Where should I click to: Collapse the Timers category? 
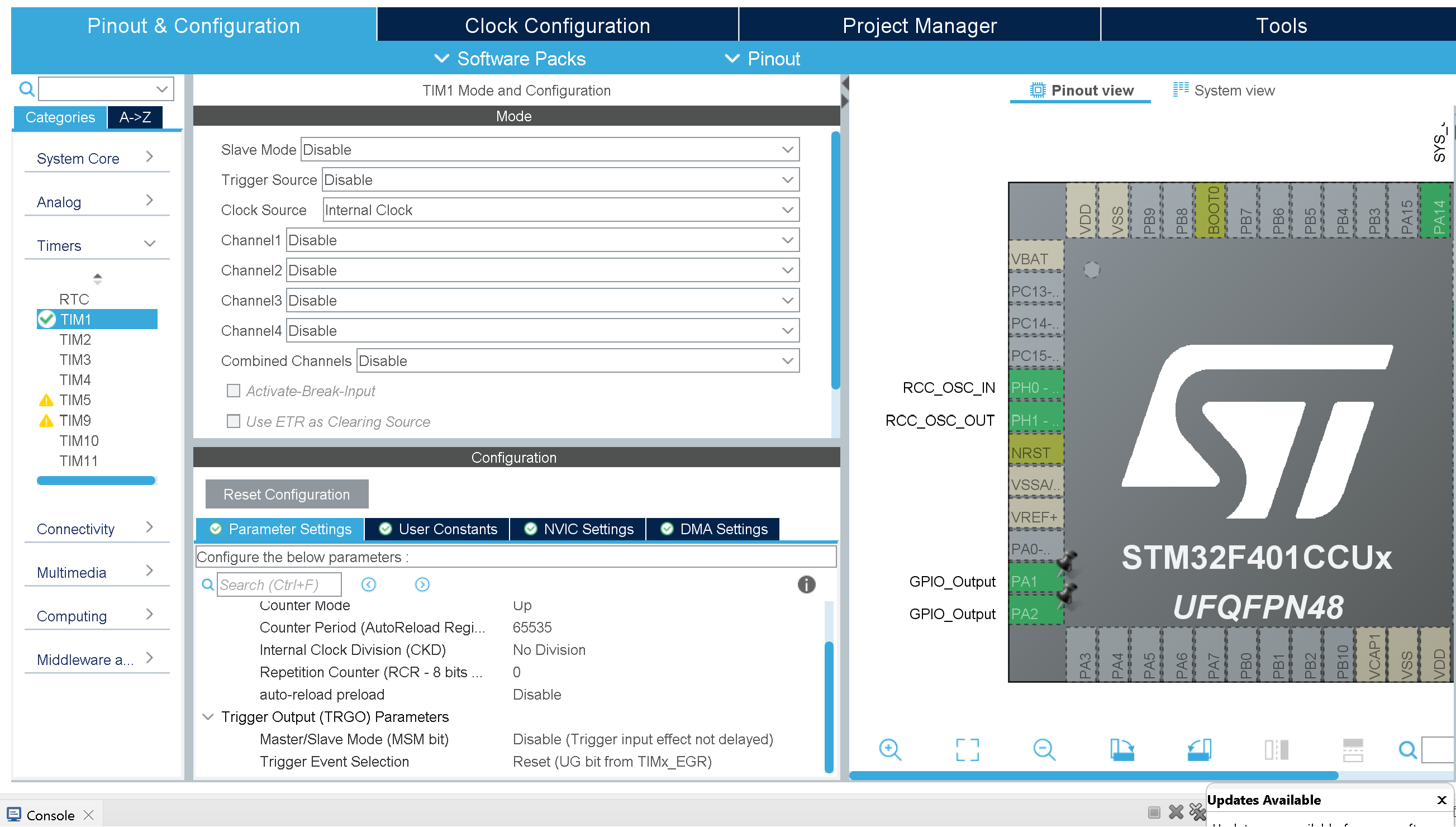click(x=97, y=246)
